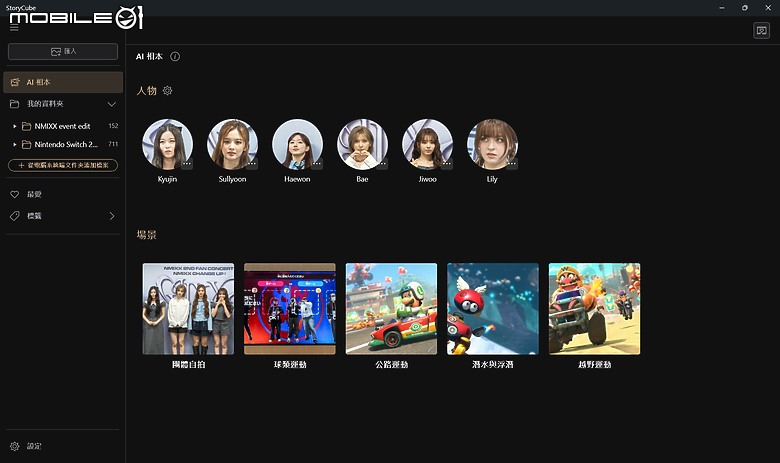The width and height of the screenshot is (780, 463).
Task: Click the folder icon beside My Folders
Action: click(14, 104)
